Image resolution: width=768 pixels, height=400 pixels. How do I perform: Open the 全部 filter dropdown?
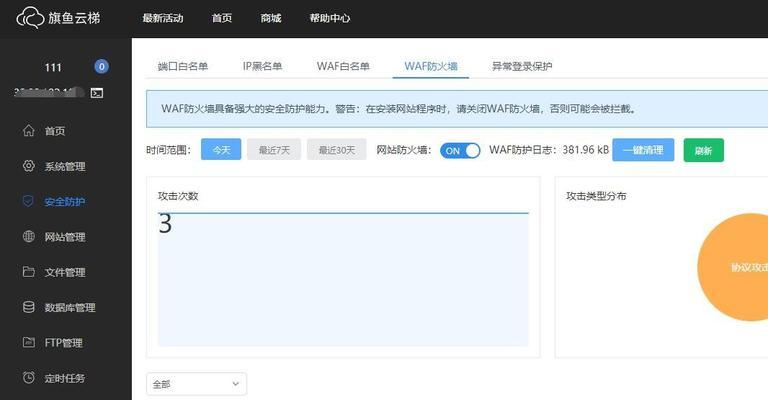click(x=196, y=384)
